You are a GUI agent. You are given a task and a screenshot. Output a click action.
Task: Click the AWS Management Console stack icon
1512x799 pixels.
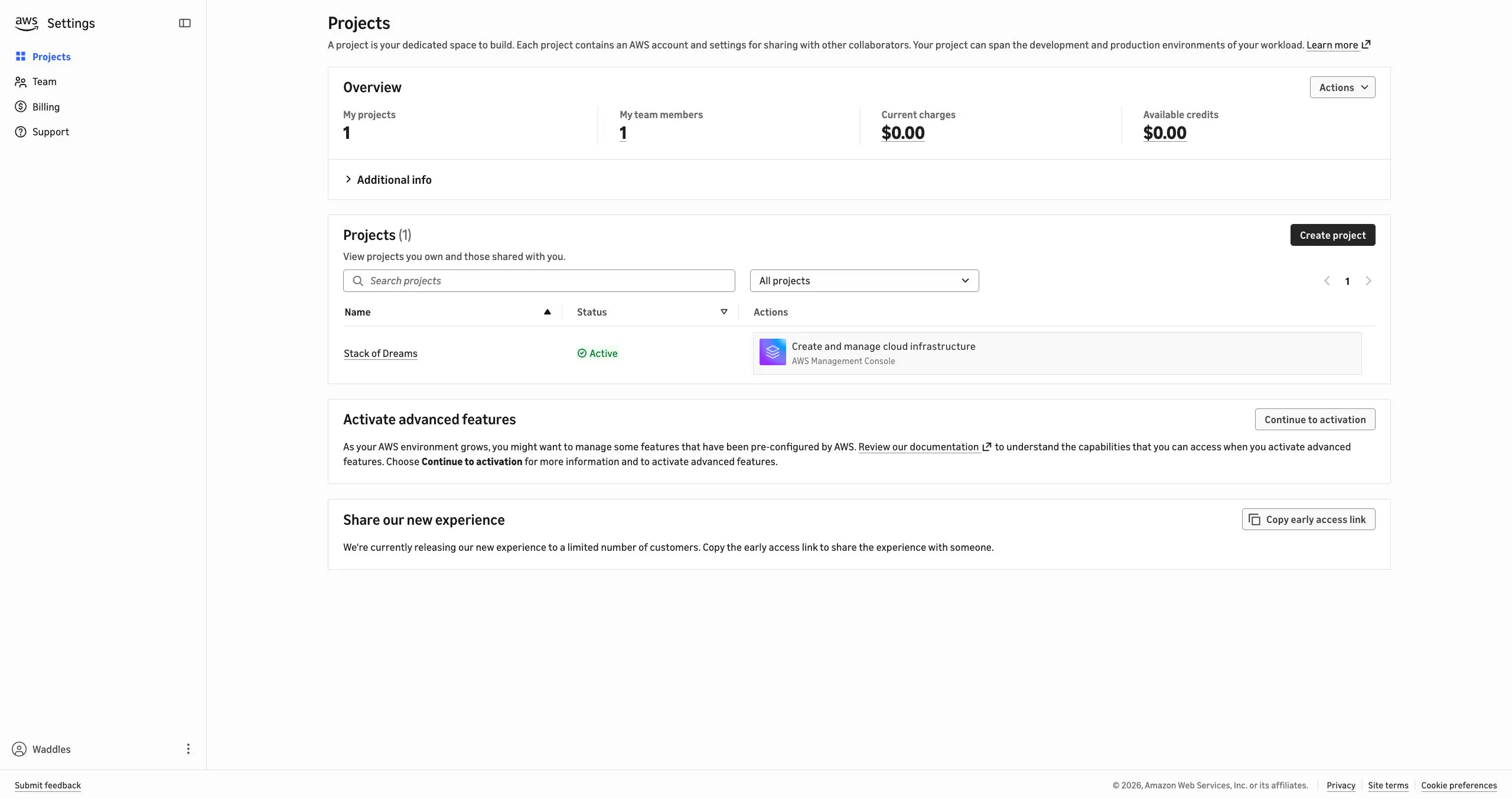[x=773, y=352]
